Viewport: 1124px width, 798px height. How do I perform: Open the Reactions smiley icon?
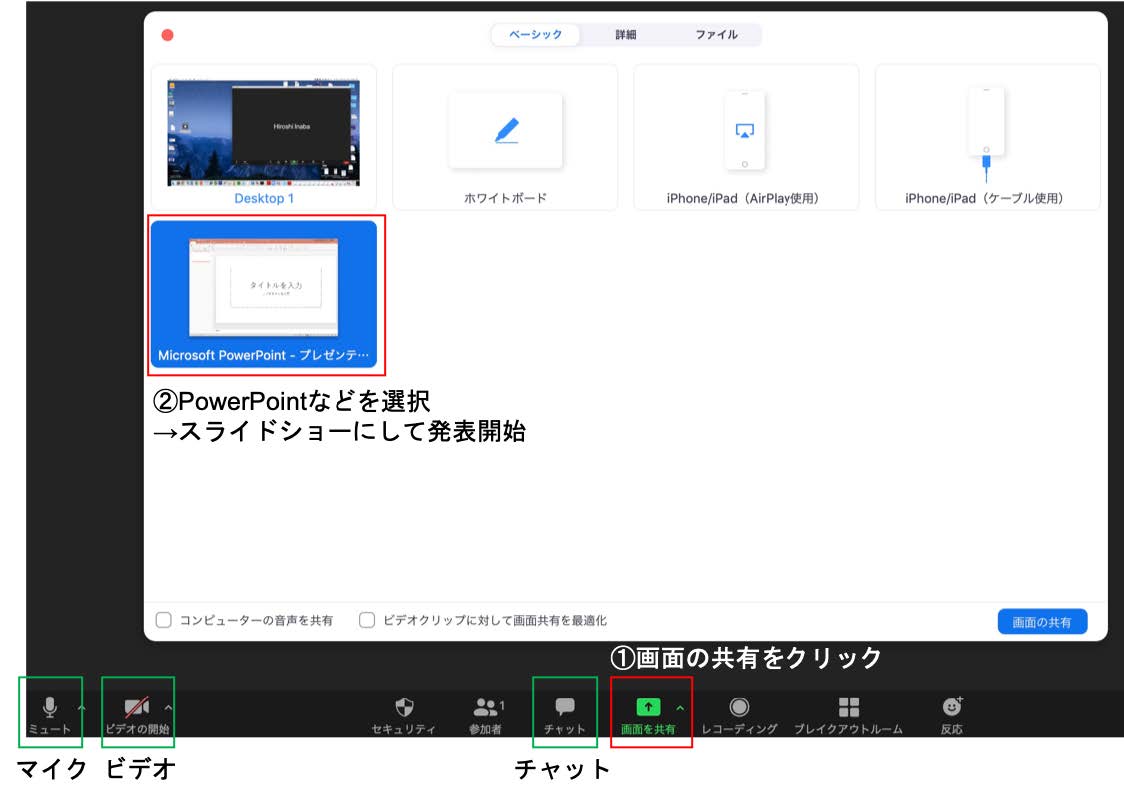point(952,706)
